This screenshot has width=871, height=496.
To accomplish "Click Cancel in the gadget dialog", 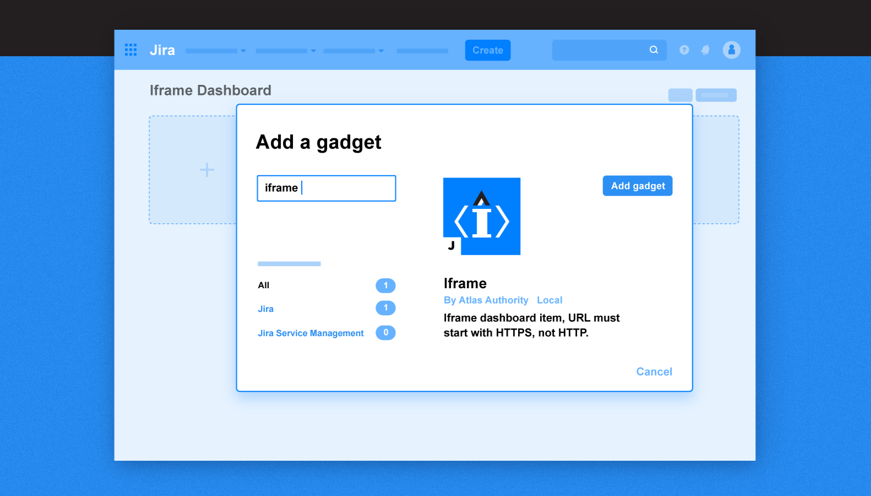I will (x=654, y=372).
